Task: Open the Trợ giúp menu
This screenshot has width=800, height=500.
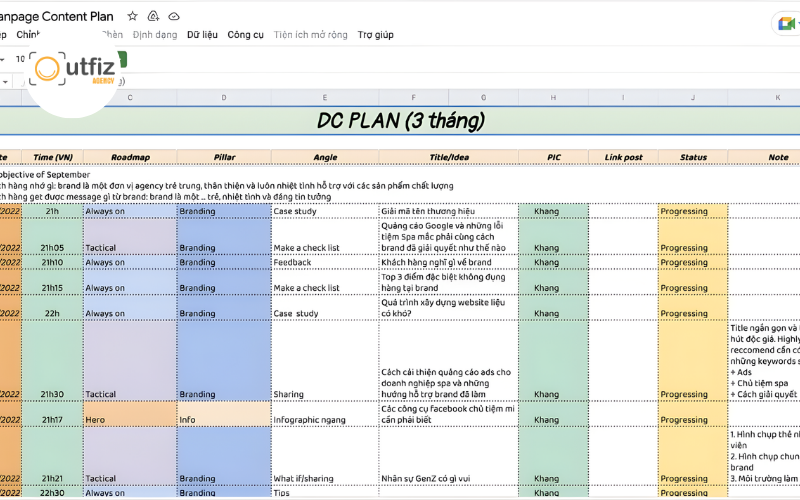Action: pyautogui.click(x=376, y=35)
